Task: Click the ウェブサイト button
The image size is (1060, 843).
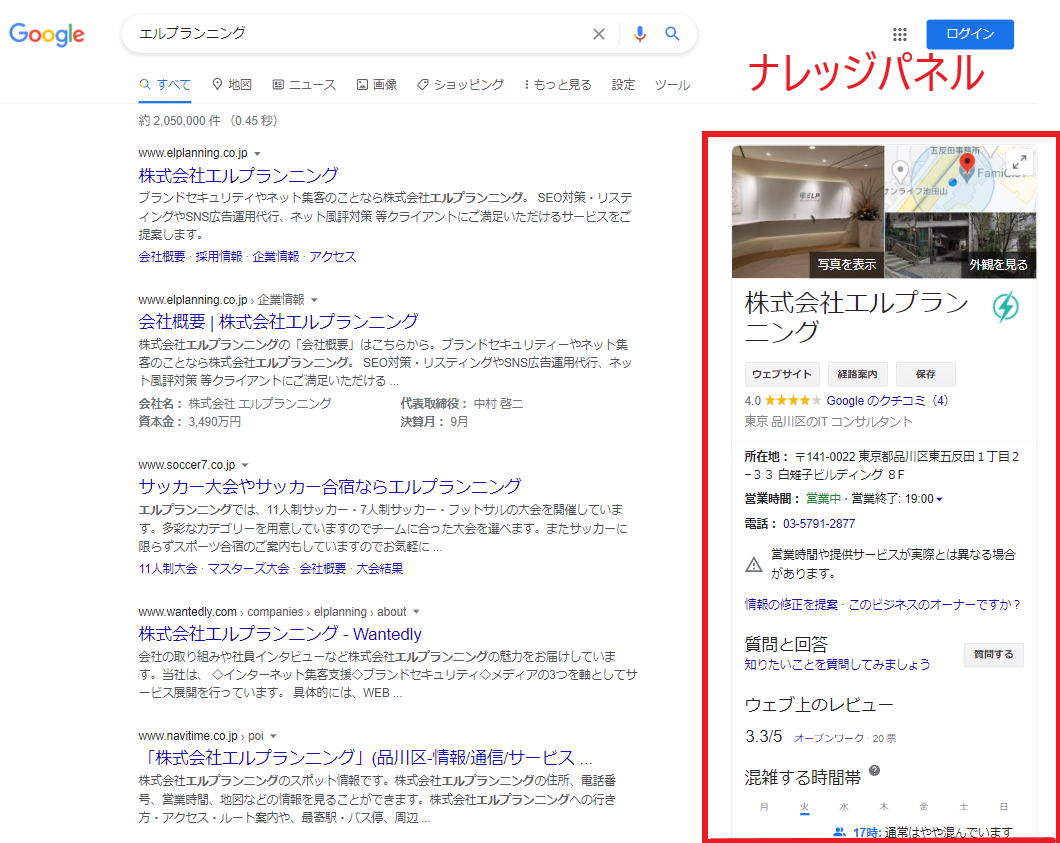Action: [x=782, y=374]
